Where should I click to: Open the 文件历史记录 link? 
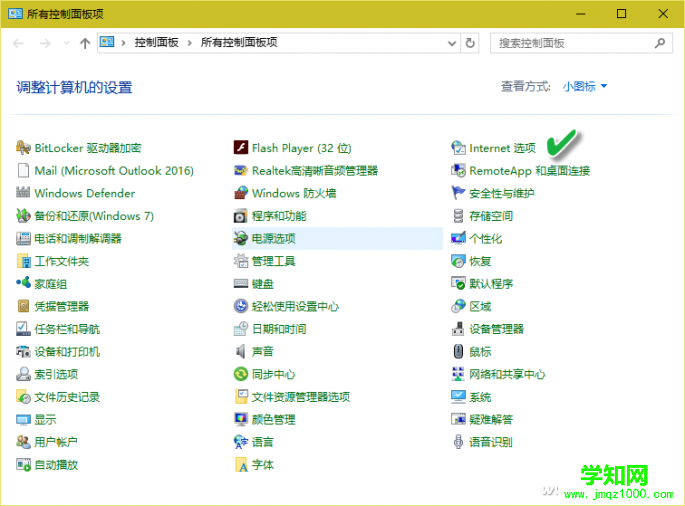coord(67,397)
